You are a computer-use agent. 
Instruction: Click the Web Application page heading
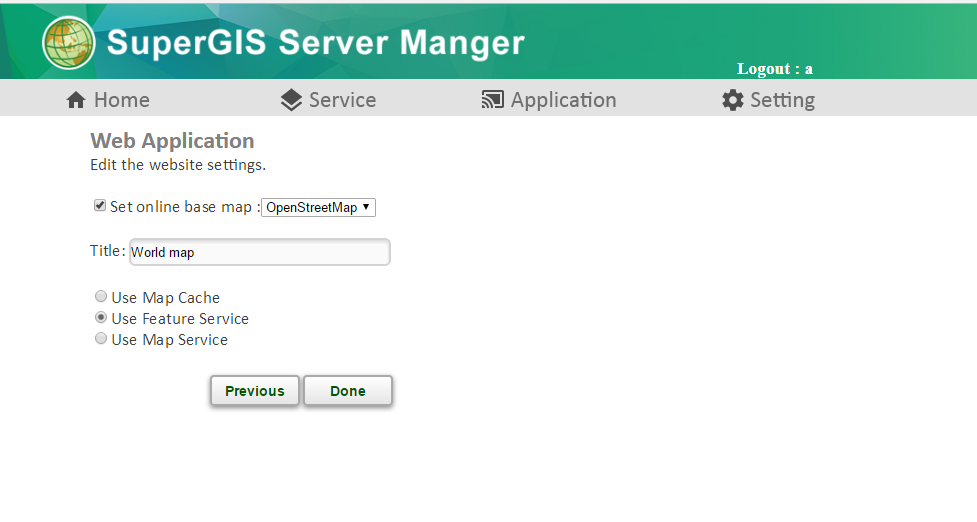click(172, 141)
